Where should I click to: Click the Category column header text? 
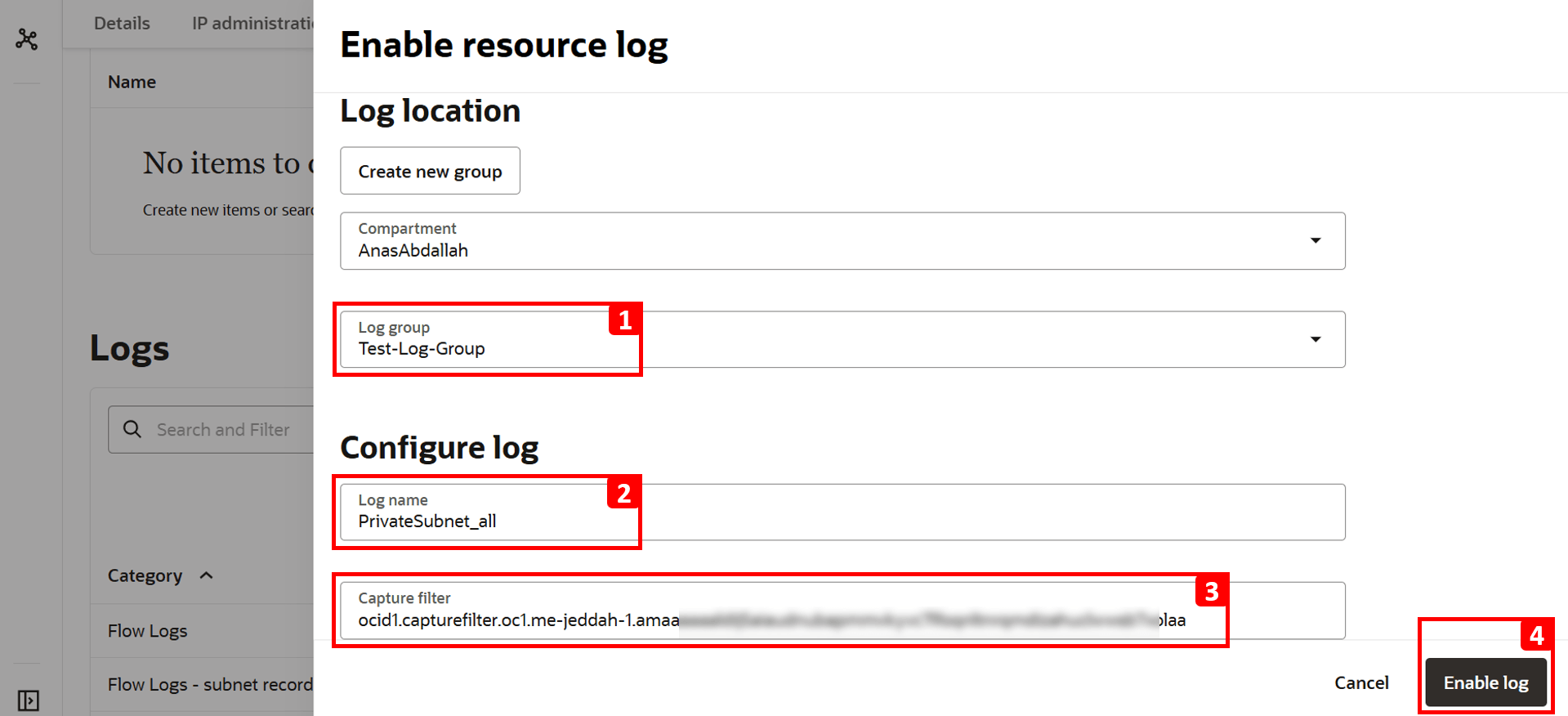145,575
